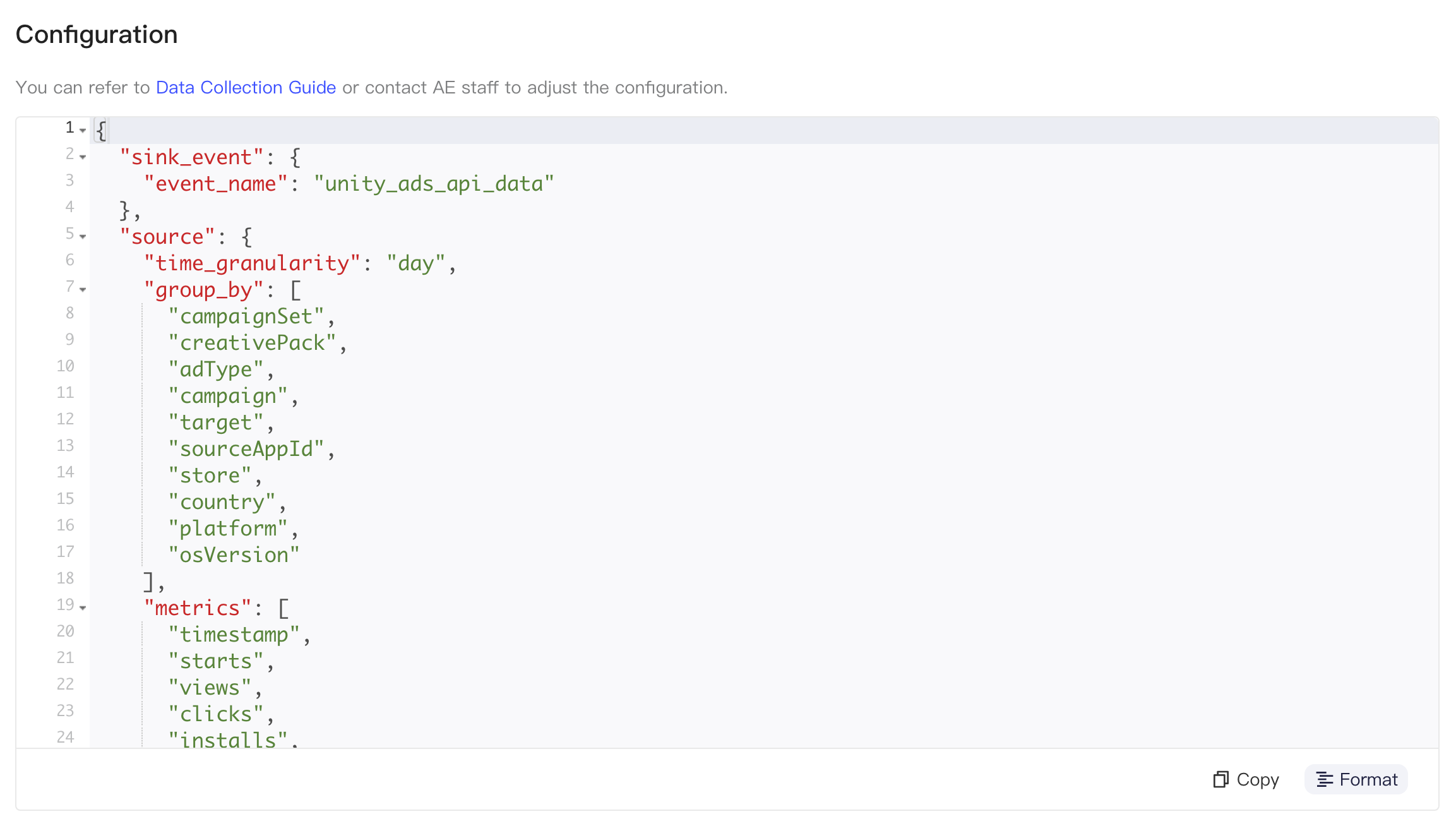Open the Data Collection Guide link
Screen dimensions: 1456x826
point(246,87)
